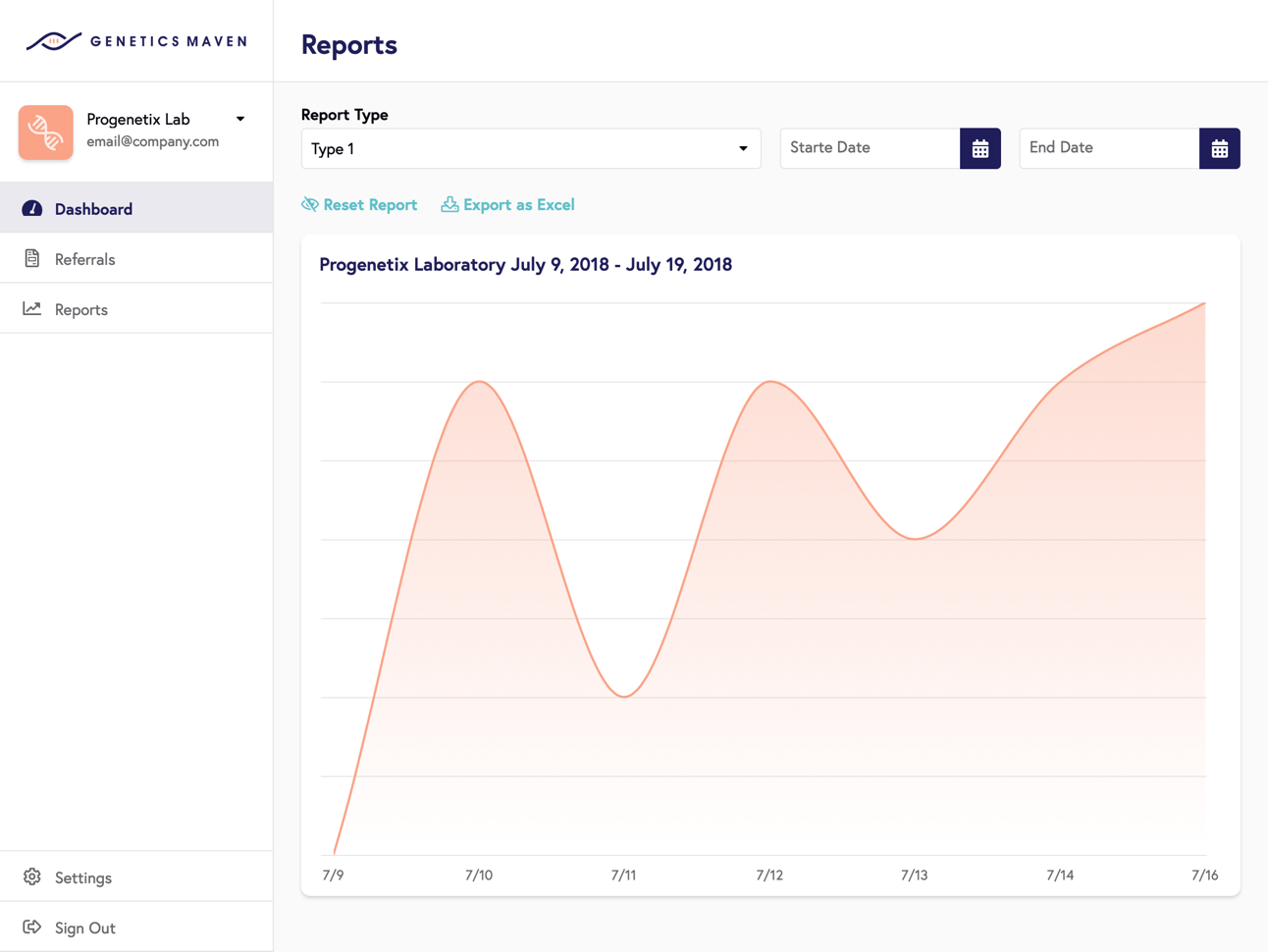Viewport: 1268px width, 952px height.
Task: Open Dashboard in the sidebar
Action: (x=136, y=208)
